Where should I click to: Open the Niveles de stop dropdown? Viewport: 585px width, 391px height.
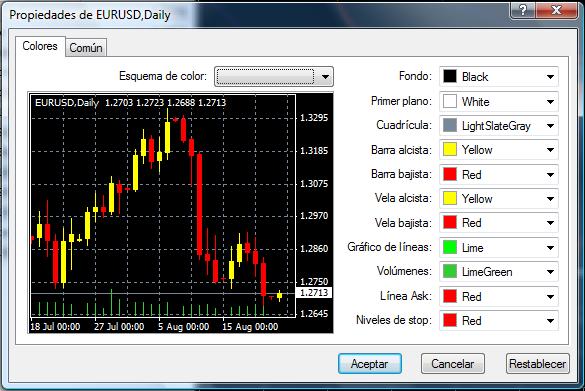[x=499, y=320]
